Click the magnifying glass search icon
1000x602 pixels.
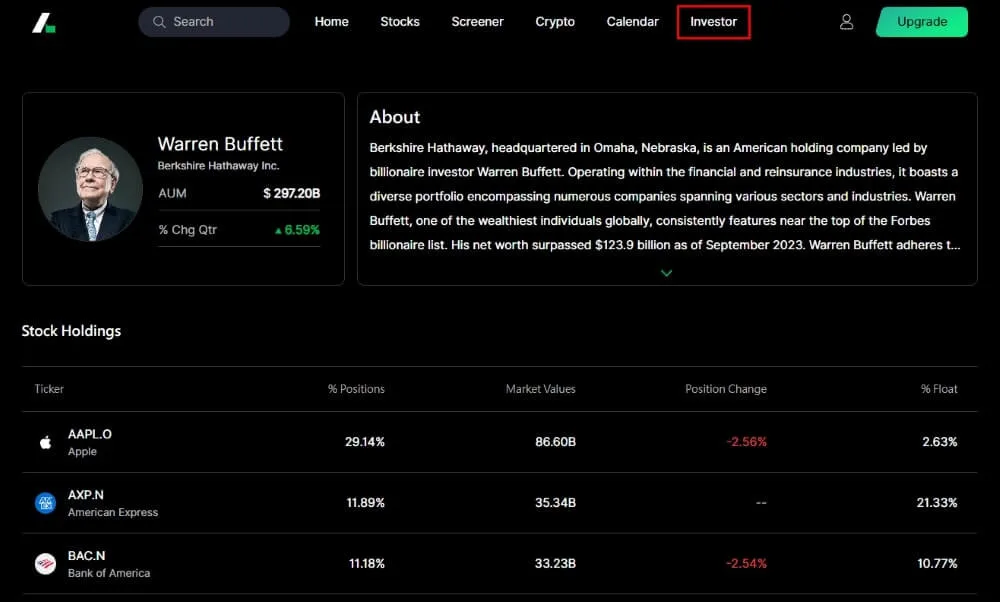point(159,22)
